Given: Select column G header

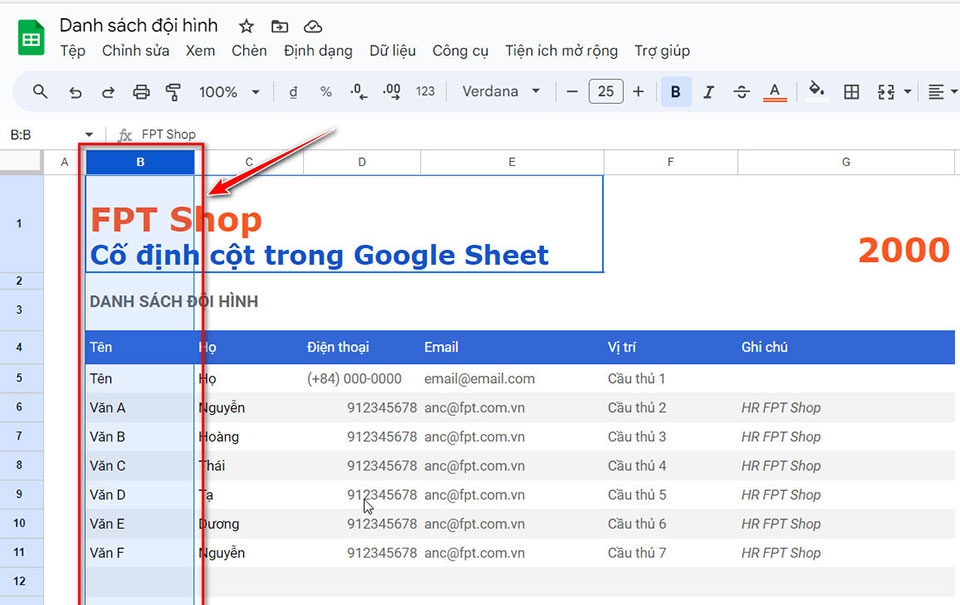Looking at the screenshot, I should pyautogui.click(x=846, y=162).
